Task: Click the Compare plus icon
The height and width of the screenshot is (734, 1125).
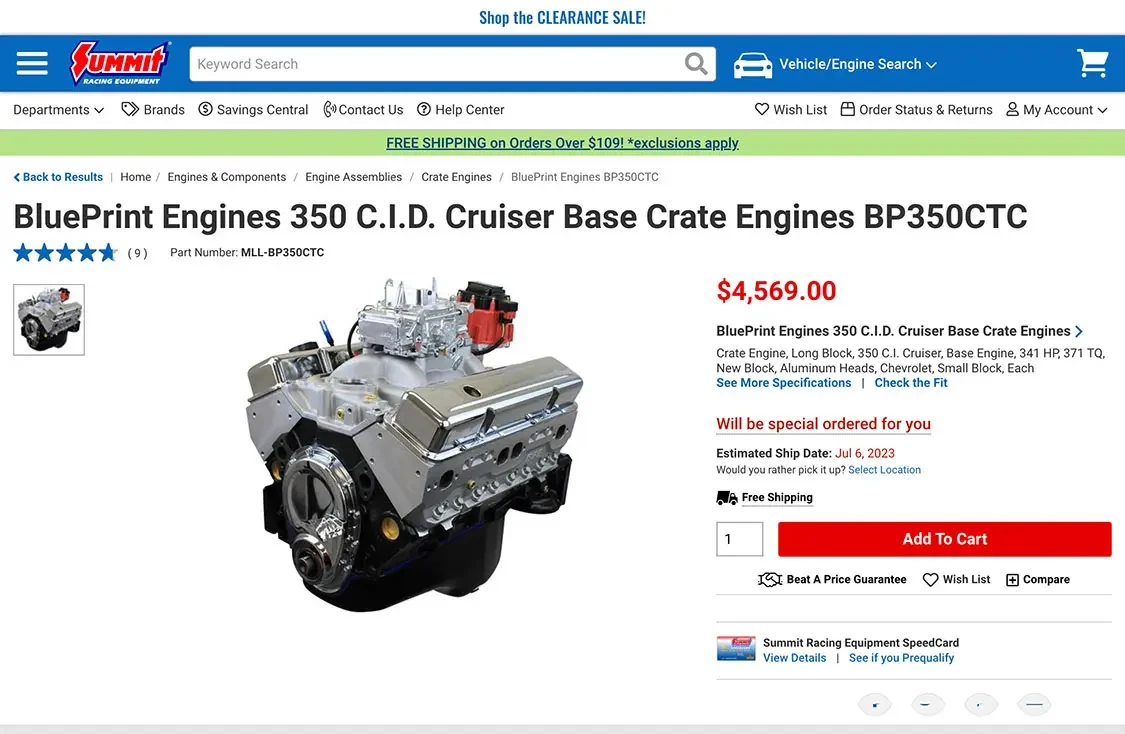Action: click(1012, 580)
